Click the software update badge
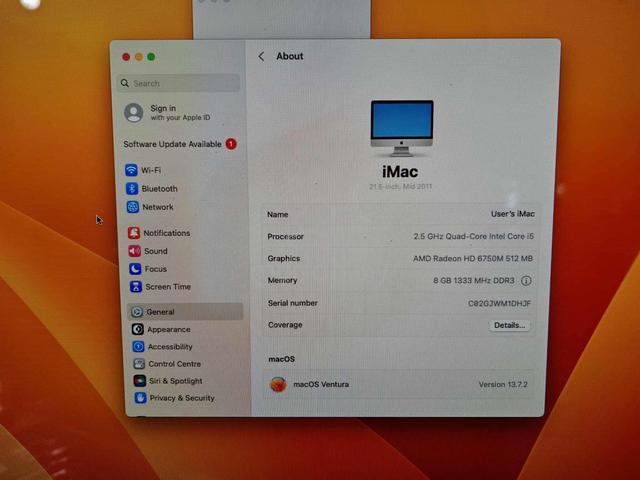640x480 pixels. pos(231,144)
